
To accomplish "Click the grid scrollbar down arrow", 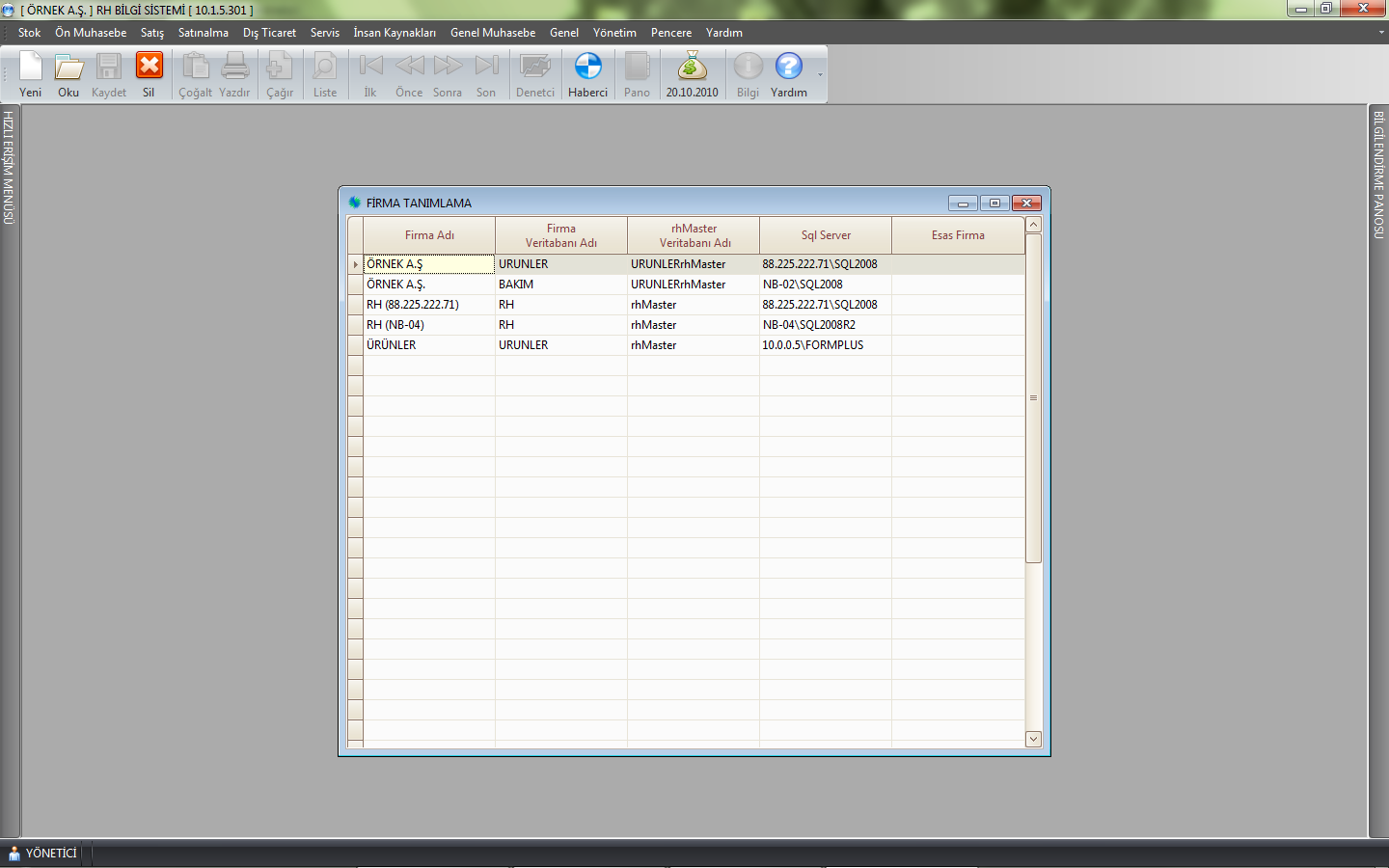I will pos(1033,739).
